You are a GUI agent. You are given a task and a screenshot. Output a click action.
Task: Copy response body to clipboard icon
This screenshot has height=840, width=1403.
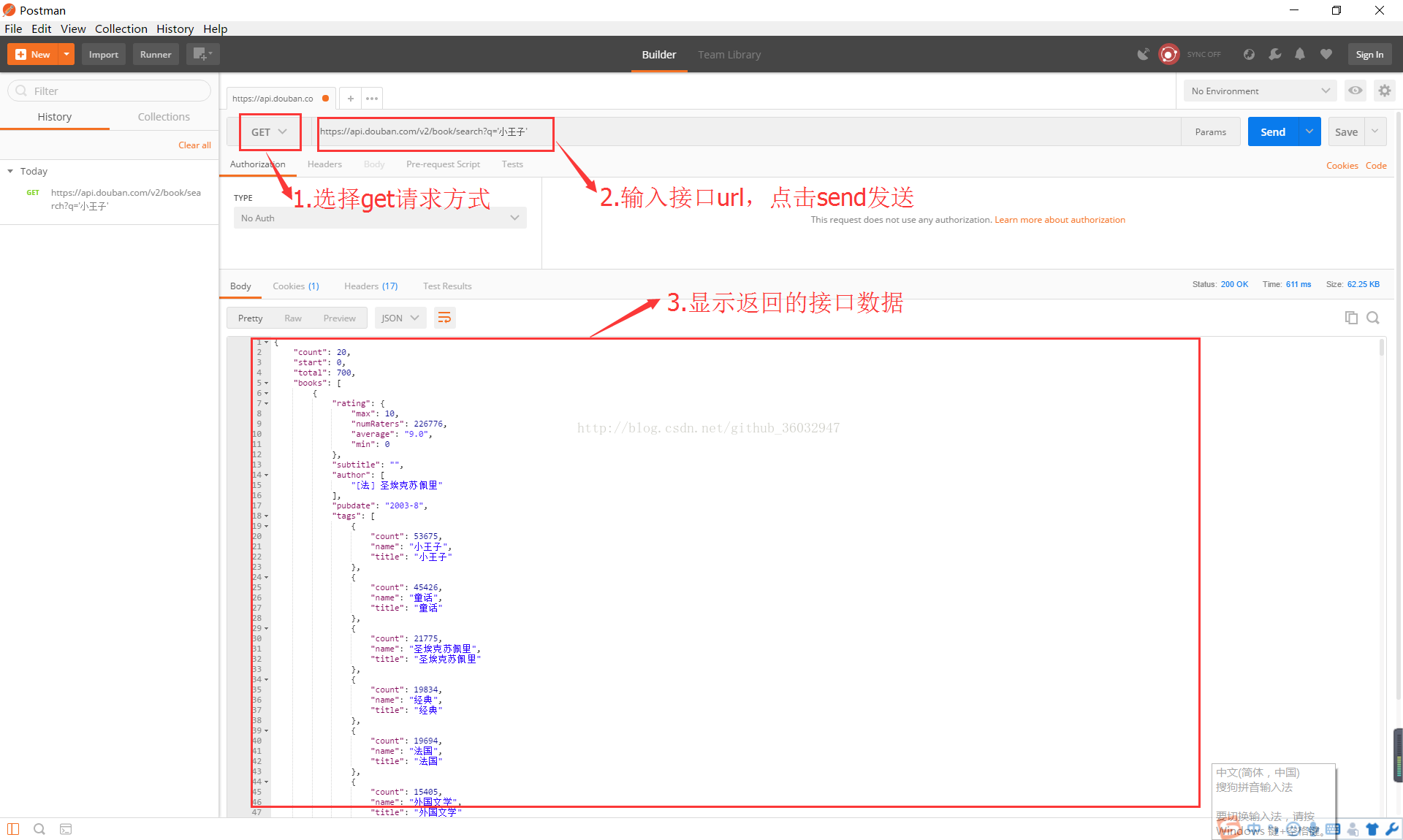tap(1351, 318)
